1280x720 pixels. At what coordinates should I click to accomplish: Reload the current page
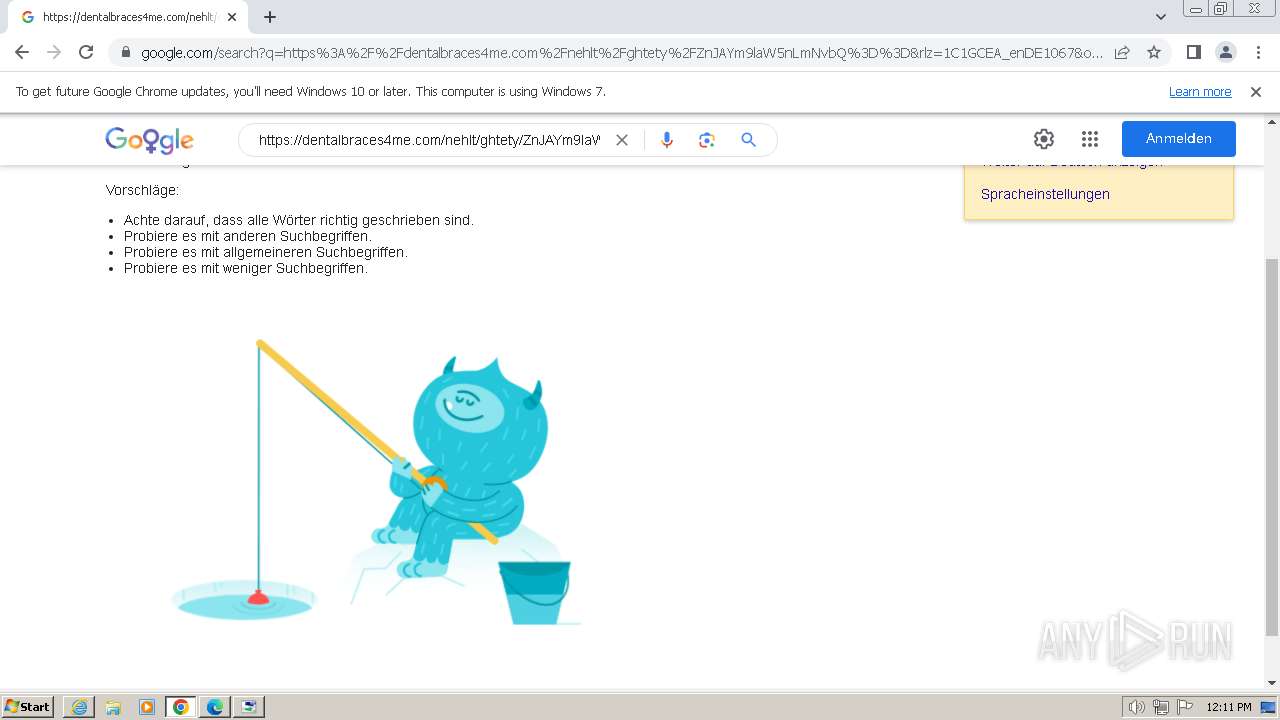[x=86, y=52]
